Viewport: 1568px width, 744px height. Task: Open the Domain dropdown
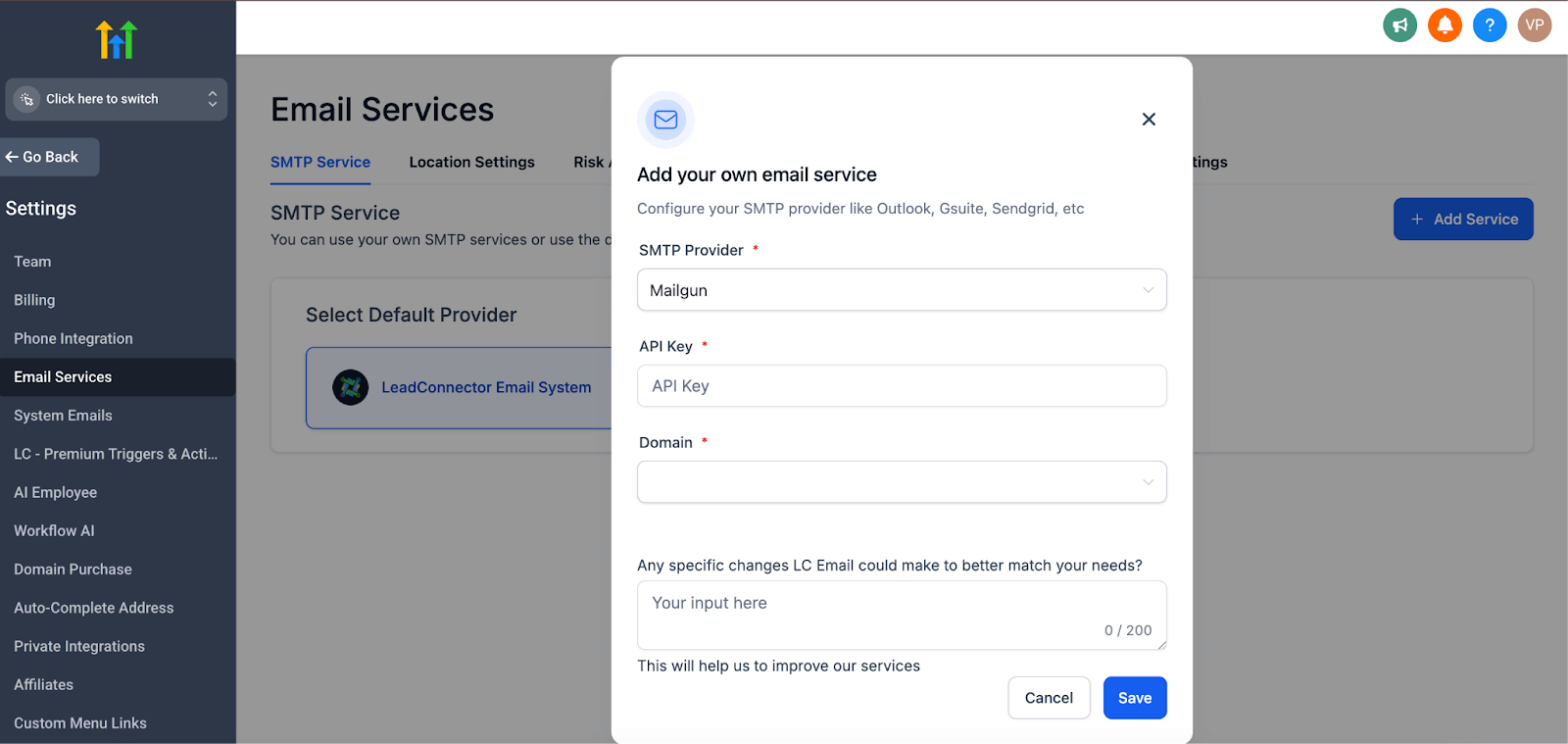pyautogui.click(x=902, y=482)
